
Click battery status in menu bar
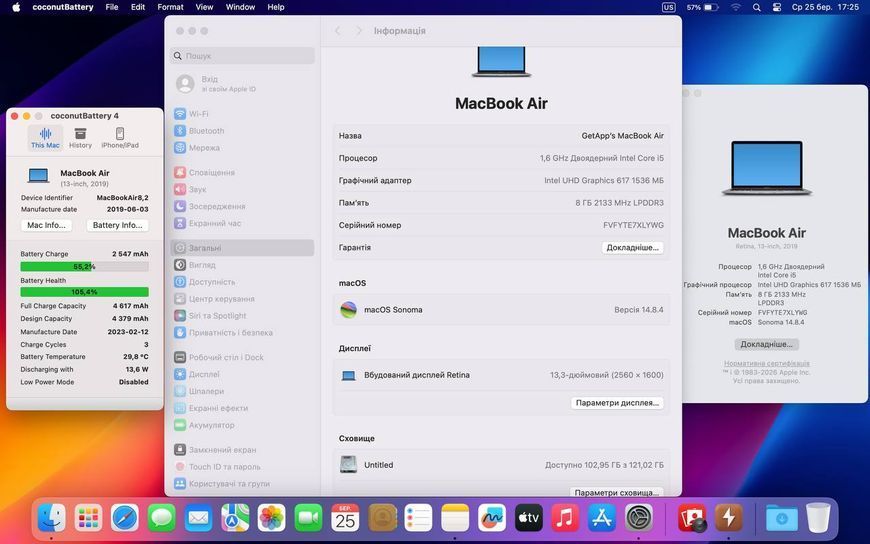(702, 7)
